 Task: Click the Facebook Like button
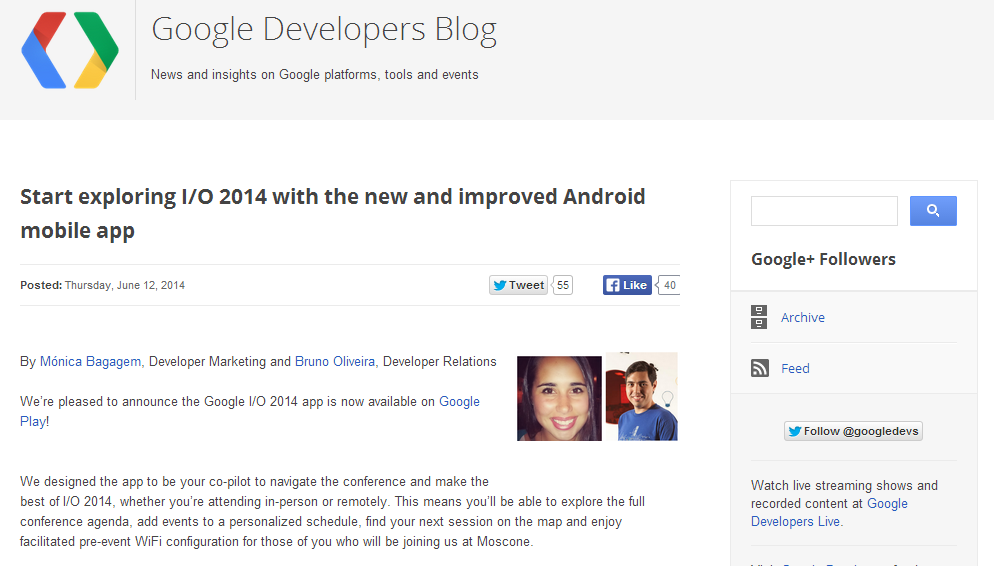627,285
